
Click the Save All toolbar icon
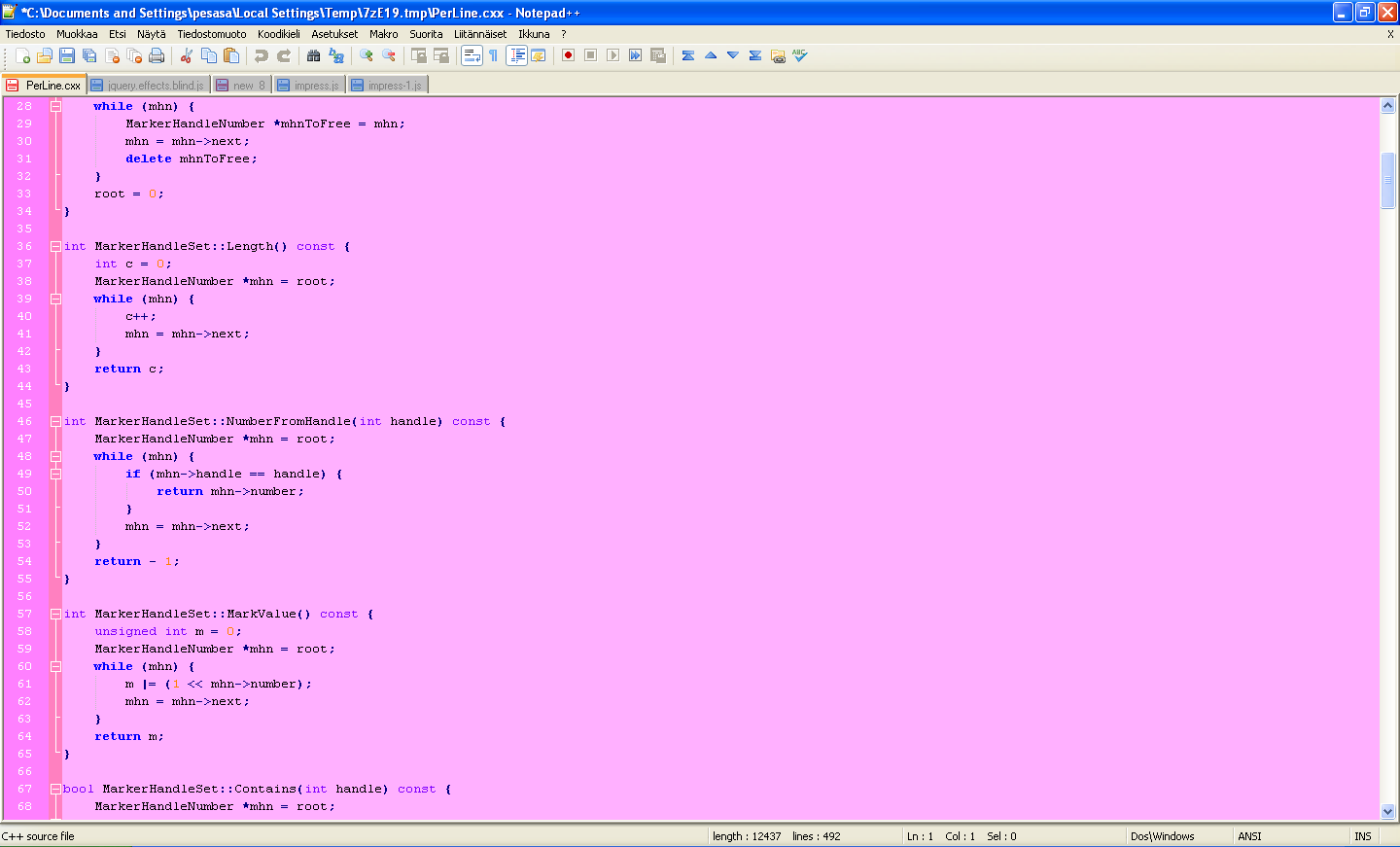(89, 55)
